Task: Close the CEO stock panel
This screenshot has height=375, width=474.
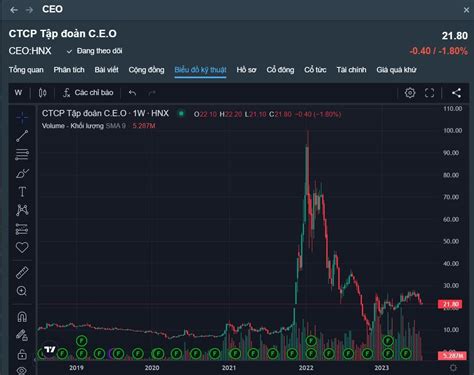Action: [466, 10]
